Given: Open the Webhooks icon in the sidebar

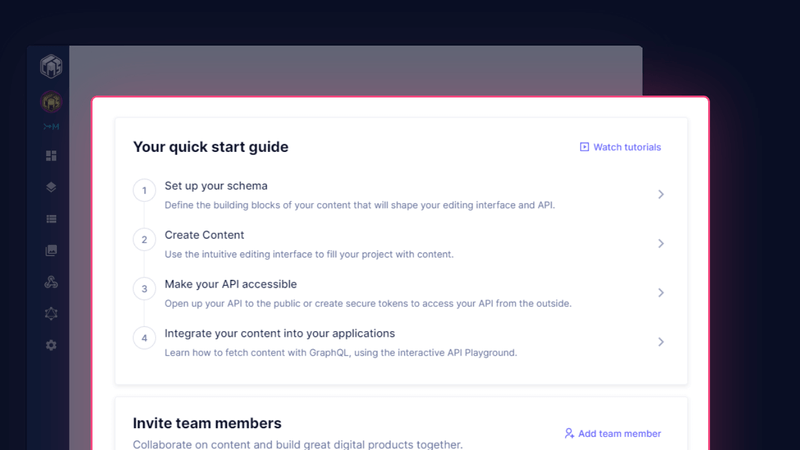Looking at the screenshot, I should (51, 282).
